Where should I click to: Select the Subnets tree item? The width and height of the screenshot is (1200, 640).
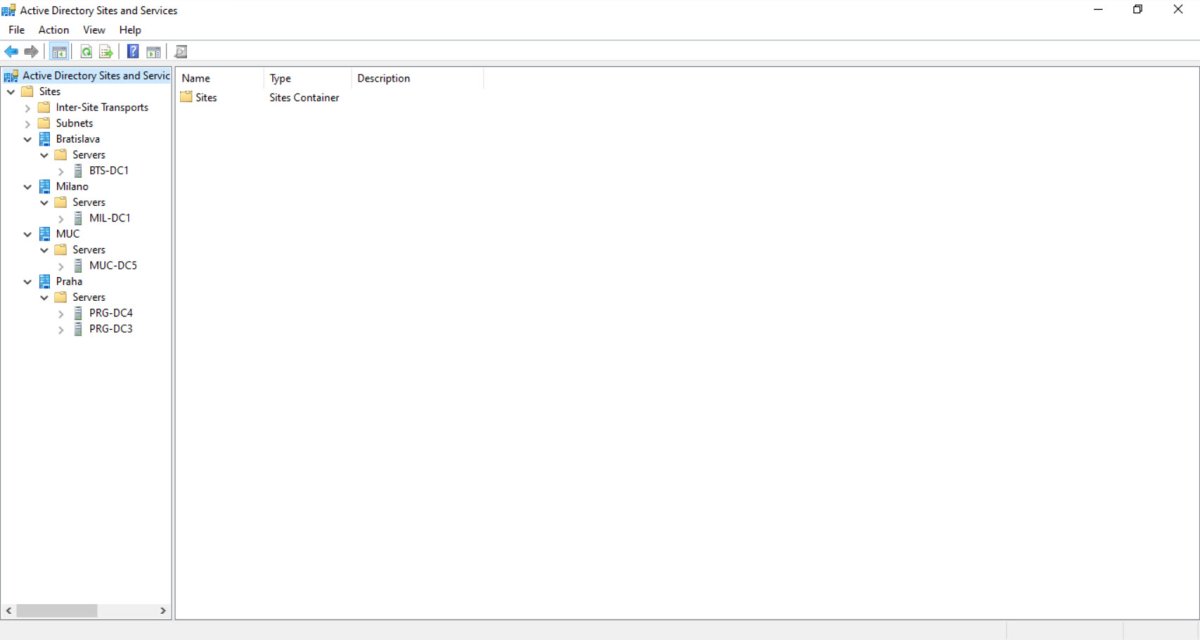74,123
